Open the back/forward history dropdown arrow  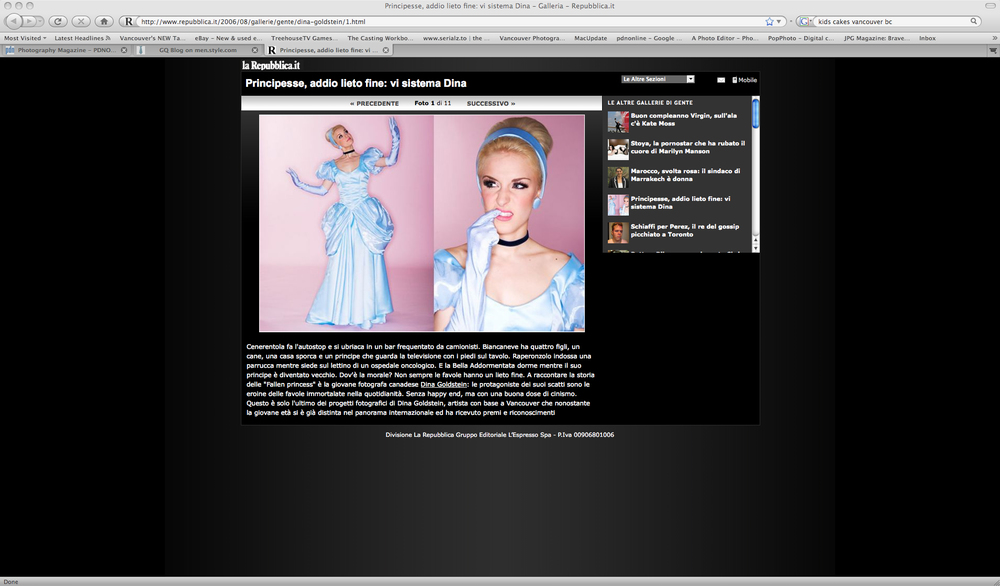click(x=40, y=21)
